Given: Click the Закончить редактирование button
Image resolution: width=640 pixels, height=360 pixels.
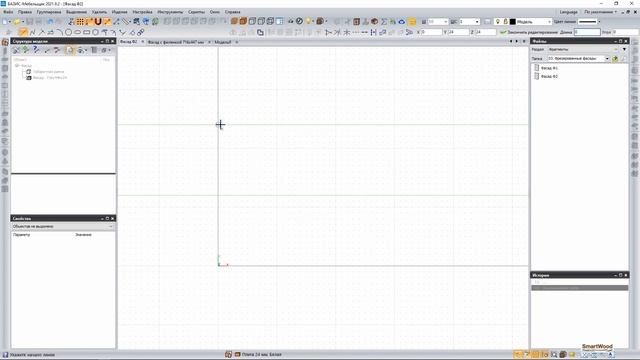Looking at the screenshot, I should click(529, 32).
